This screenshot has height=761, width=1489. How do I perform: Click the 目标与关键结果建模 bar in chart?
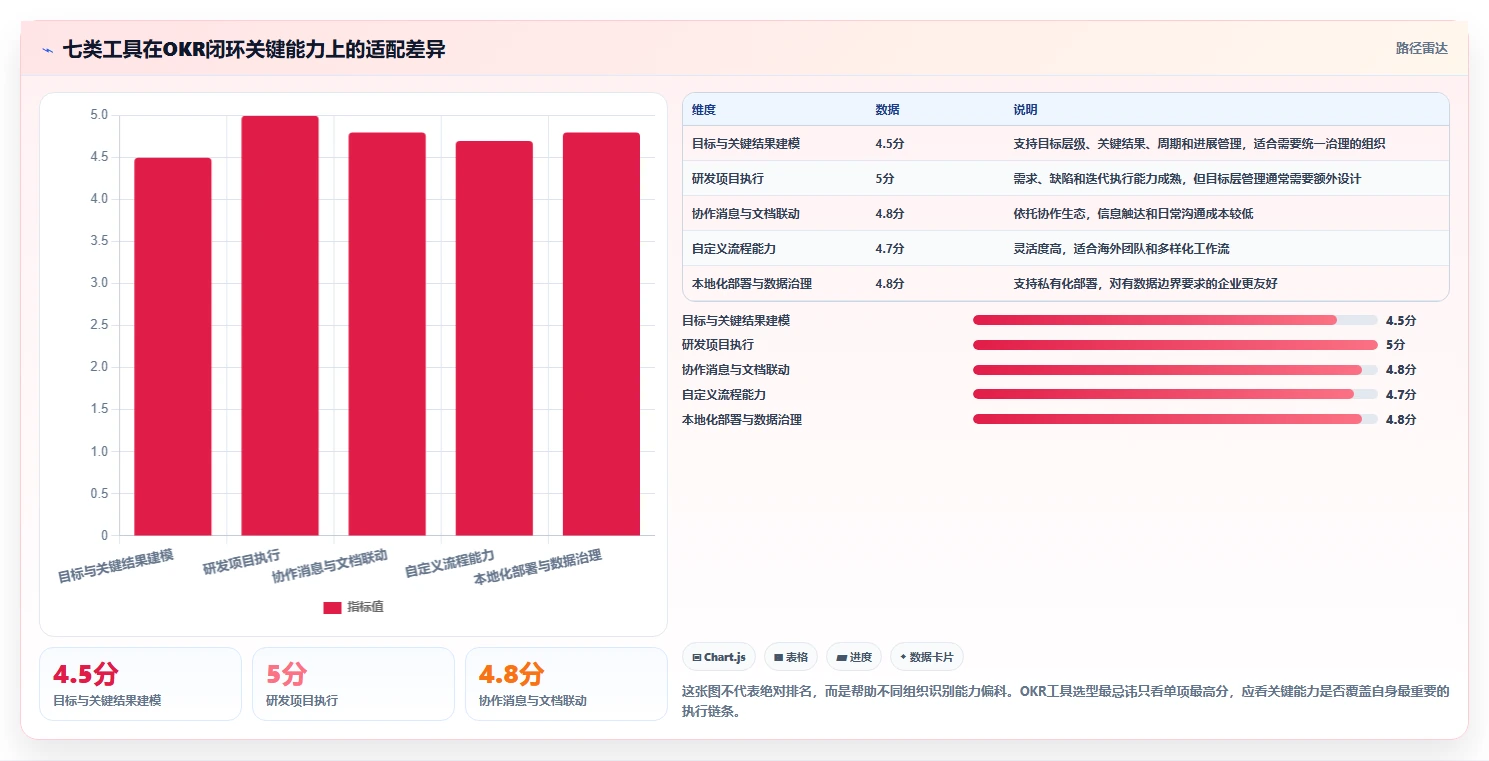tap(173, 346)
